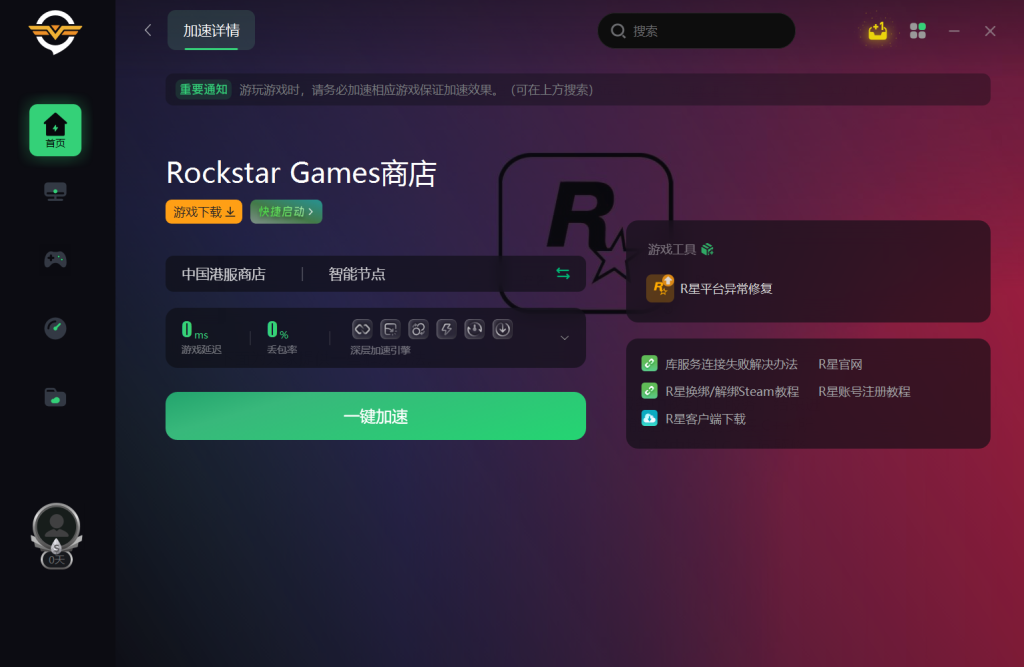Click link icon beside 库服务连接失败解决办法
This screenshot has height=667, width=1024.
tap(649, 363)
